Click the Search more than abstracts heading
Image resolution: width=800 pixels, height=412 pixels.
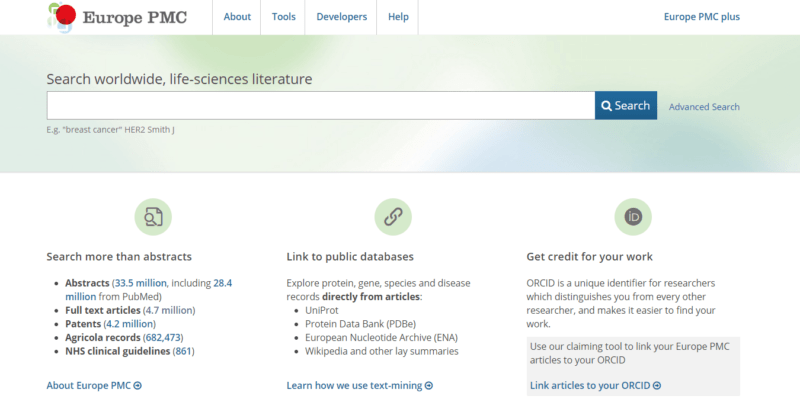pyautogui.click(x=119, y=256)
